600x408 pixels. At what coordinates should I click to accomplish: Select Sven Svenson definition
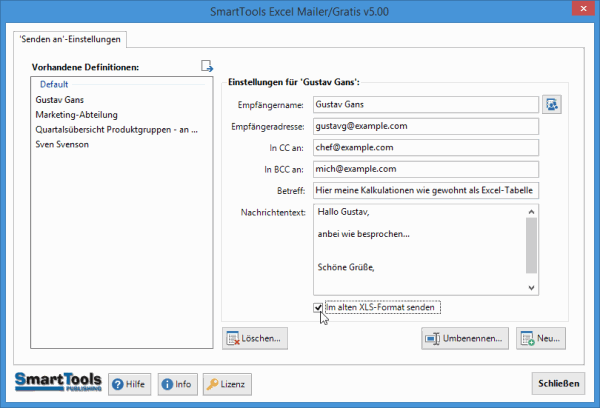pos(62,145)
